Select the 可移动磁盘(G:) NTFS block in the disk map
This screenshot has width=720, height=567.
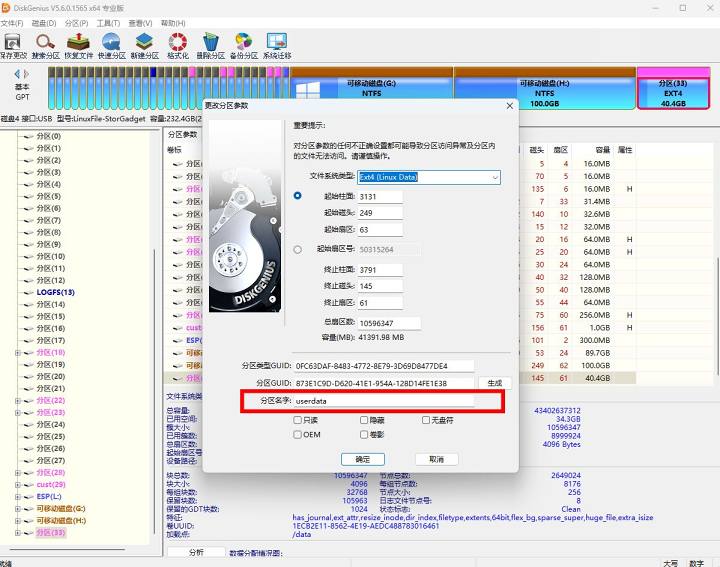(371, 87)
